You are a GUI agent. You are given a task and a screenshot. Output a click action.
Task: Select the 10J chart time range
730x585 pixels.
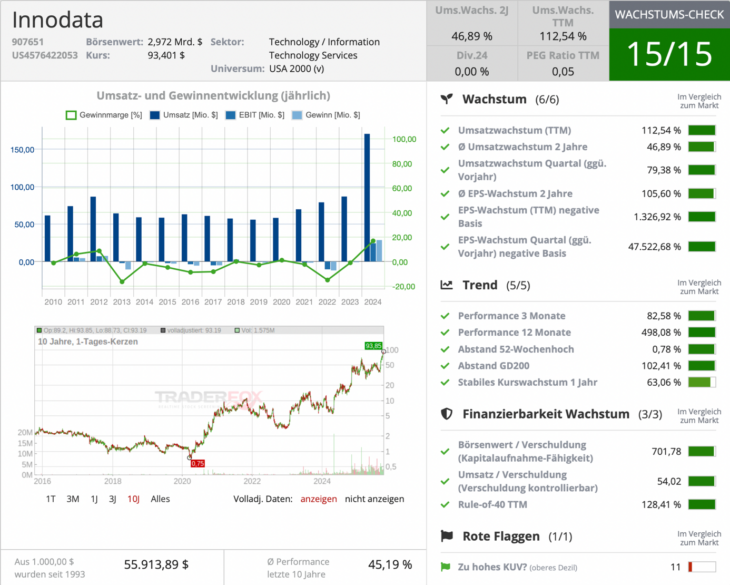click(133, 498)
